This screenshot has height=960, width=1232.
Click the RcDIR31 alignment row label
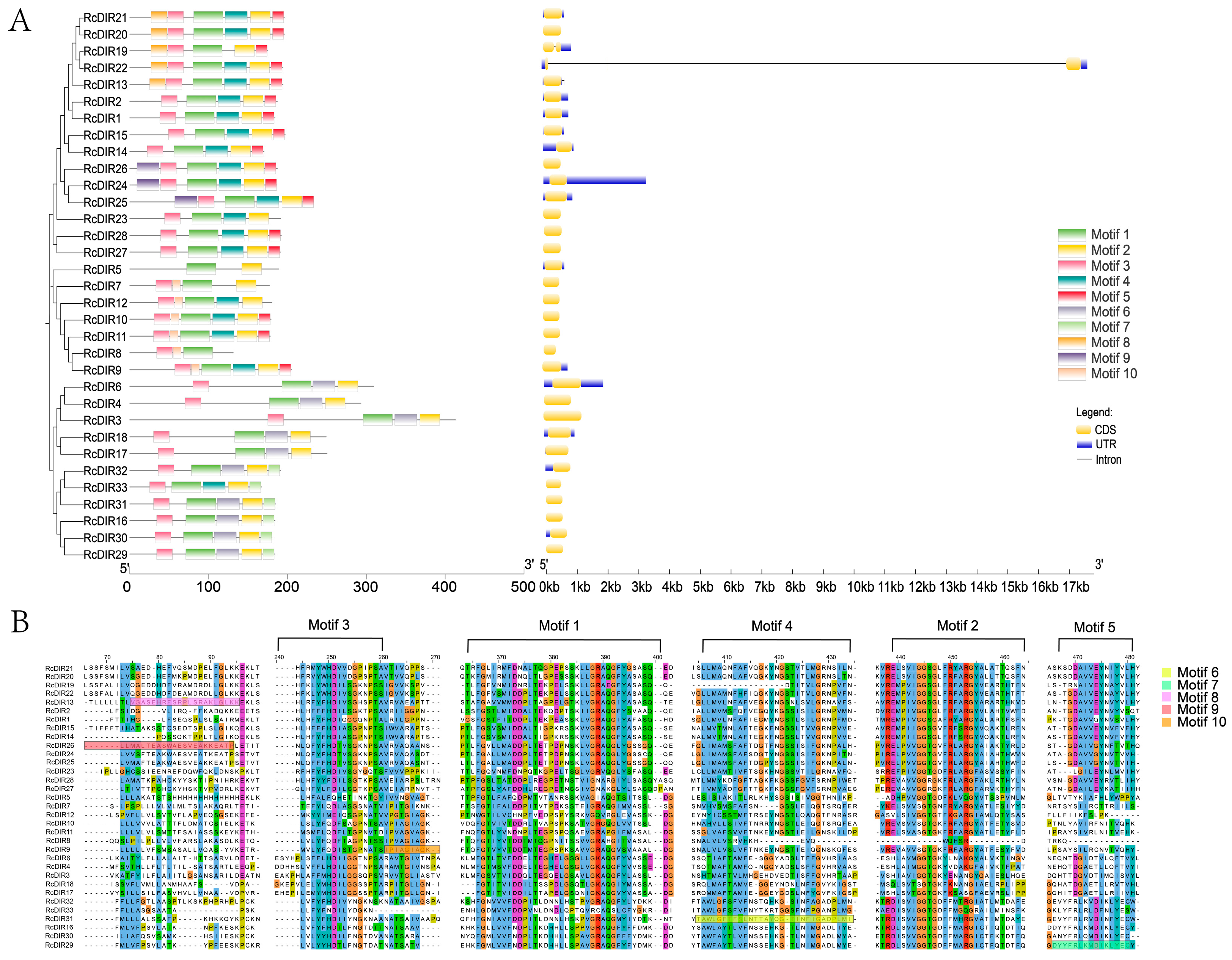[59, 919]
